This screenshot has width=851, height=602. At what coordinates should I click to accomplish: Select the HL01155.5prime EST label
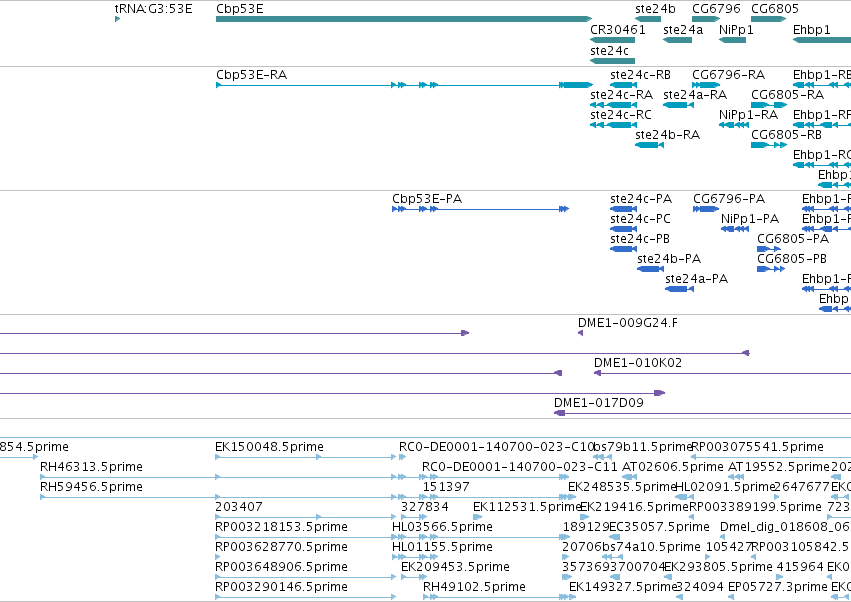click(x=442, y=547)
